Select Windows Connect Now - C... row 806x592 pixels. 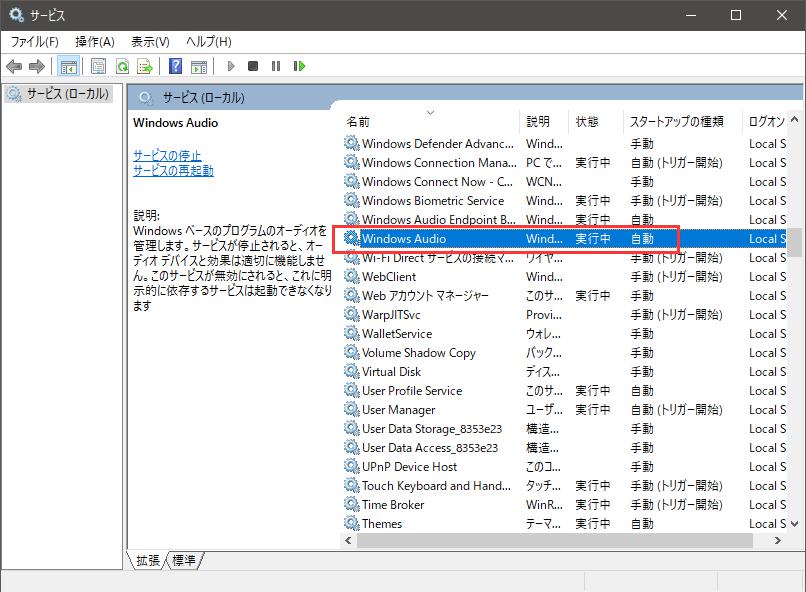[x=565, y=181]
